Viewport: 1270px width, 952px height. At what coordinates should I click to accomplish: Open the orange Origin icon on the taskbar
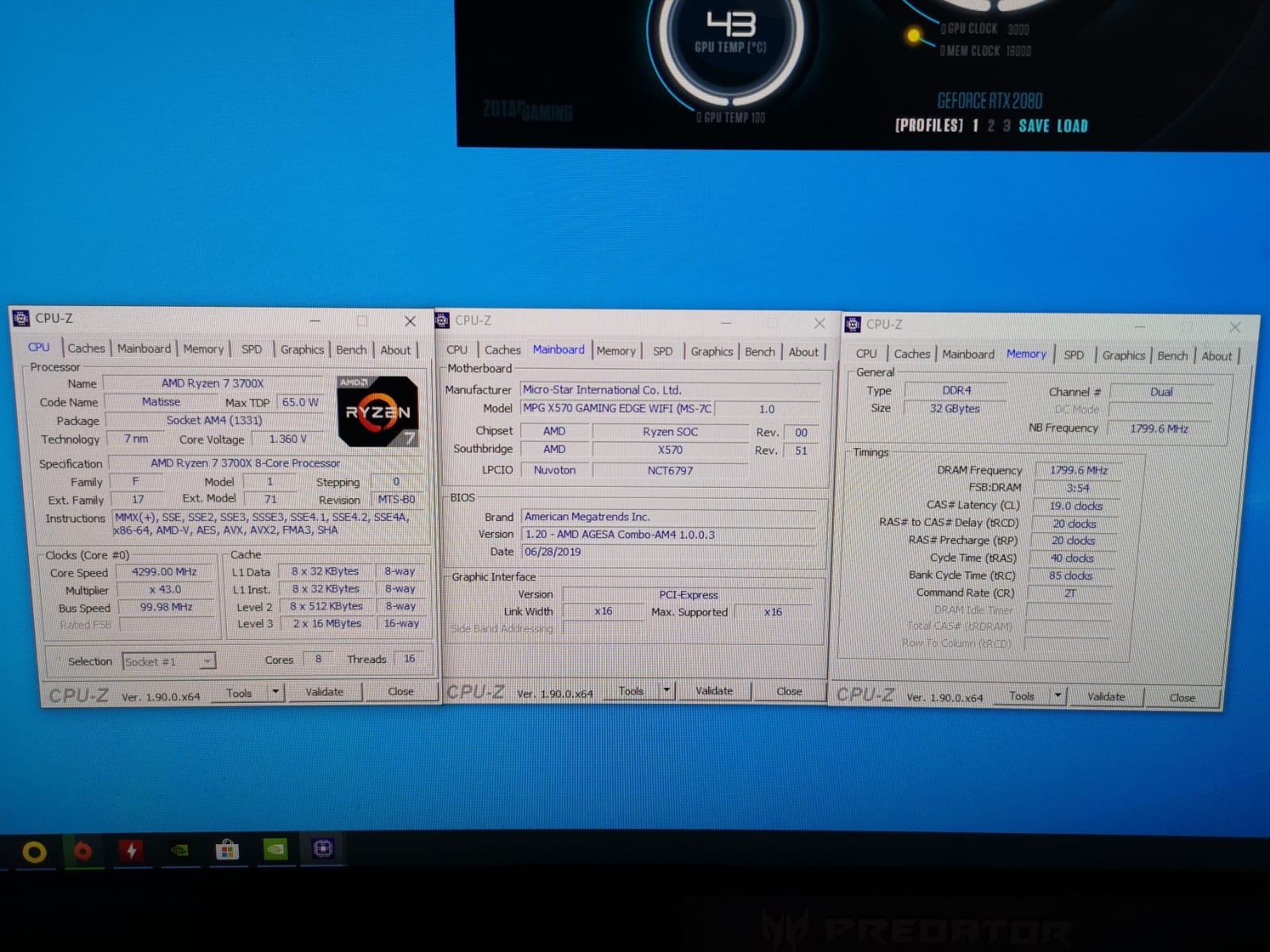click(x=83, y=851)
